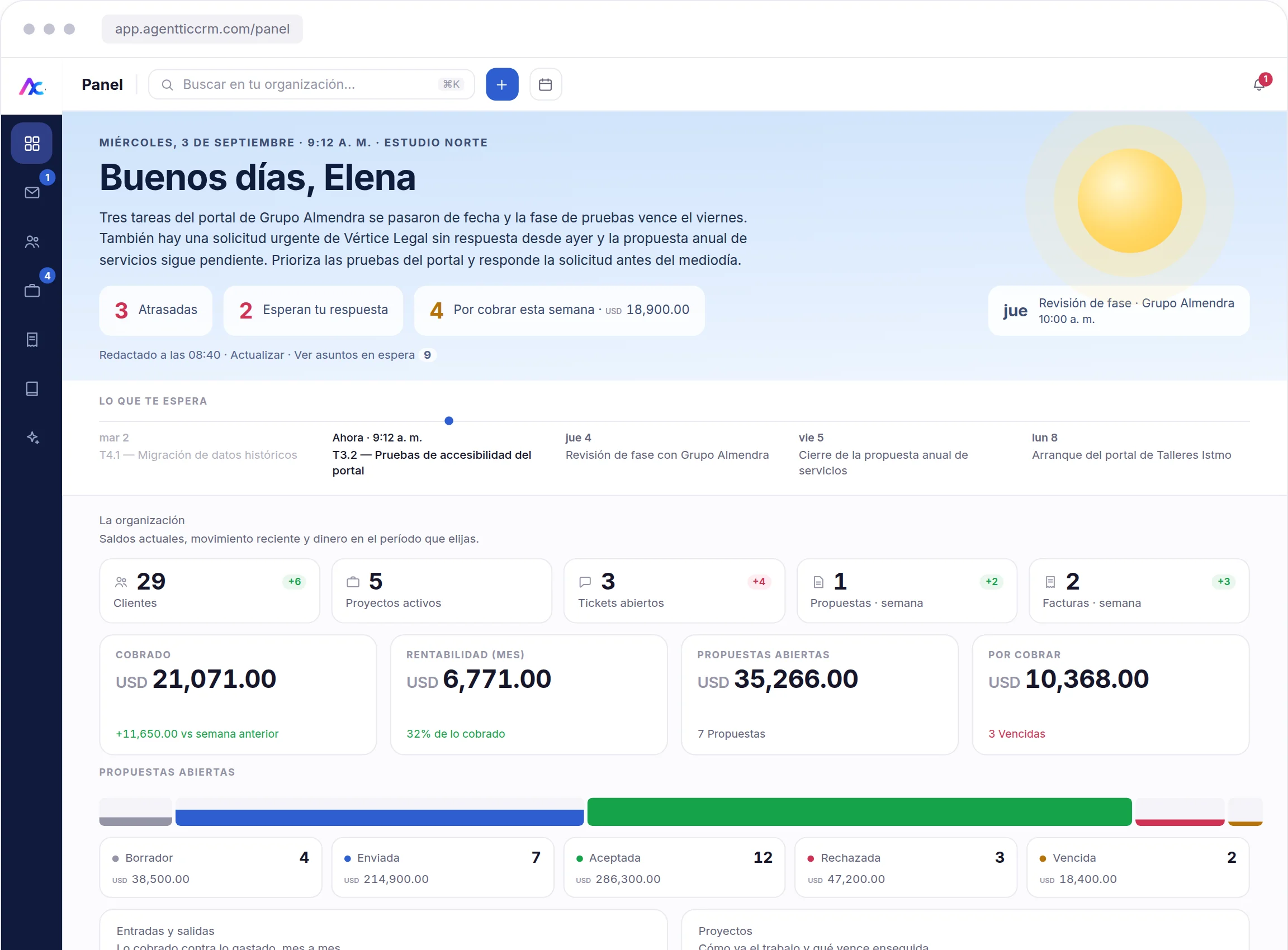Open the book icon in sidebar
The image size is (1288, 950).
(x=32, y=389)
